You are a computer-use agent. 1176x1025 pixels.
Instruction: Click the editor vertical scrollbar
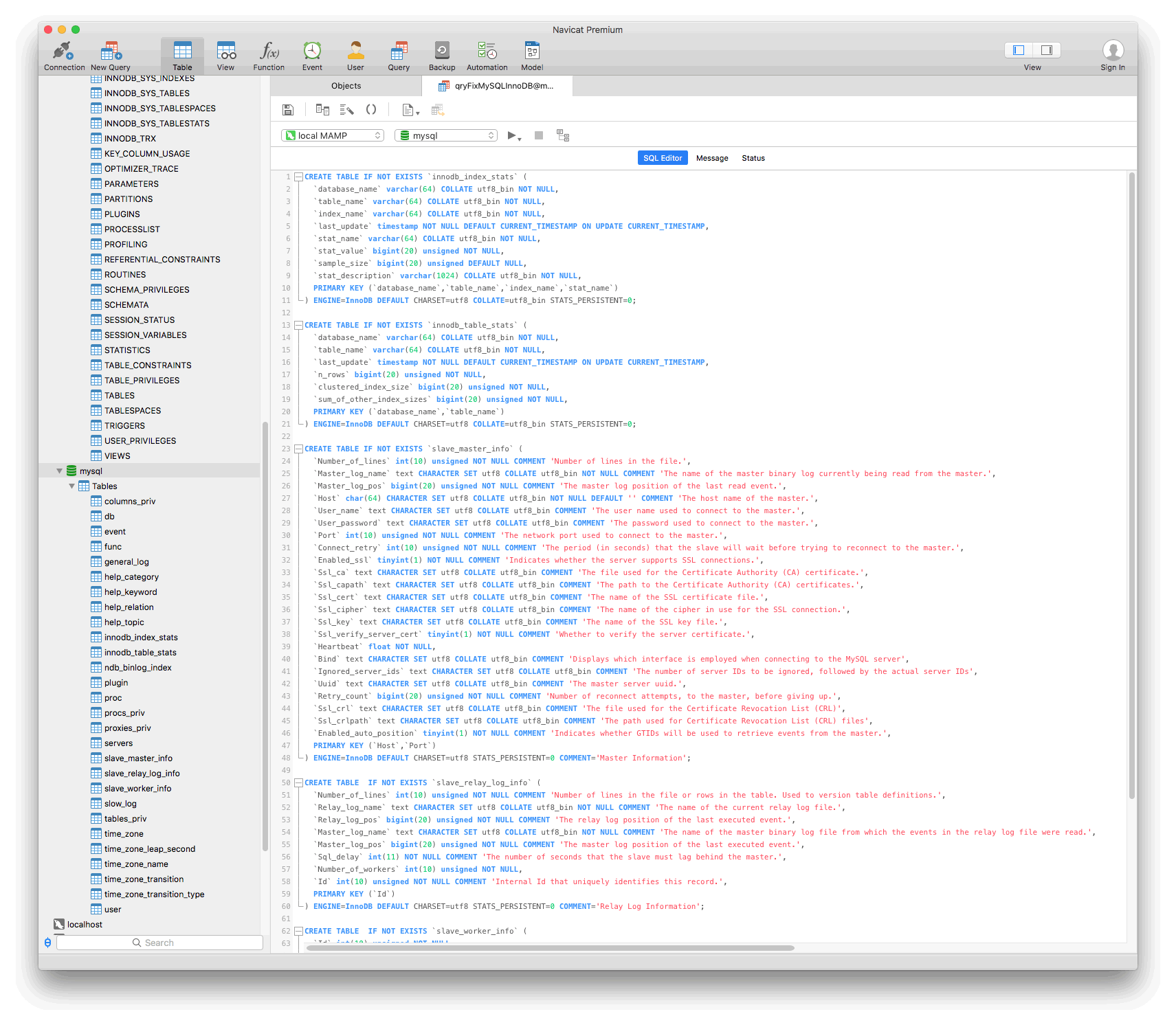1131,485
